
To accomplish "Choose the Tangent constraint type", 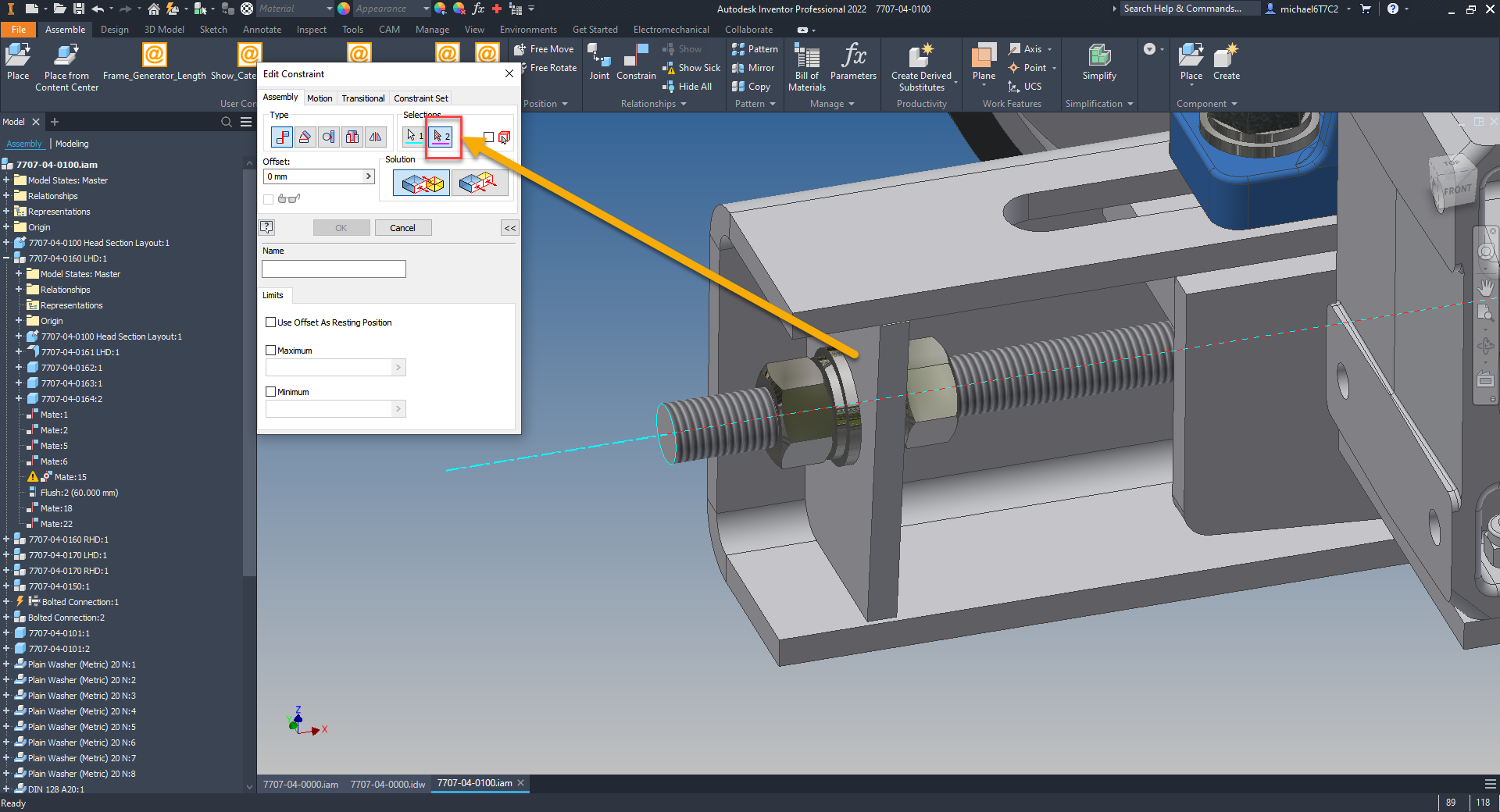I will pyautogui.click(x=328, y=137).
